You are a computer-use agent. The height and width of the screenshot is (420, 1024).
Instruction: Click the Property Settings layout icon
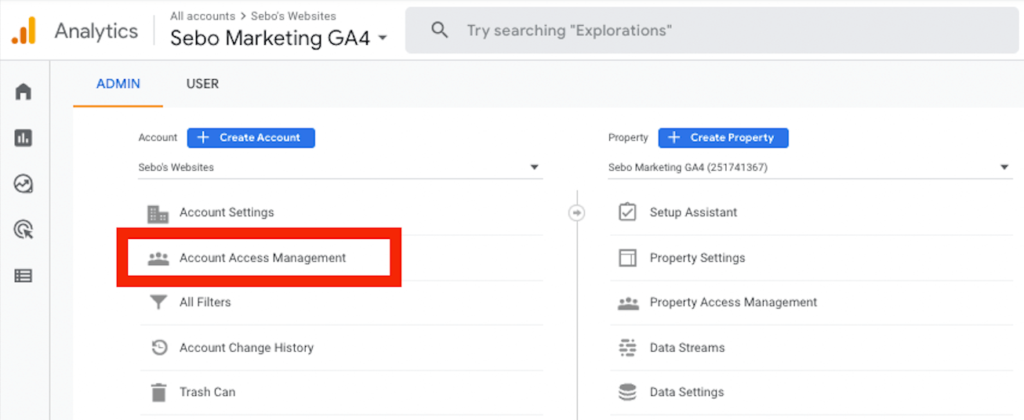coord(627,258)
